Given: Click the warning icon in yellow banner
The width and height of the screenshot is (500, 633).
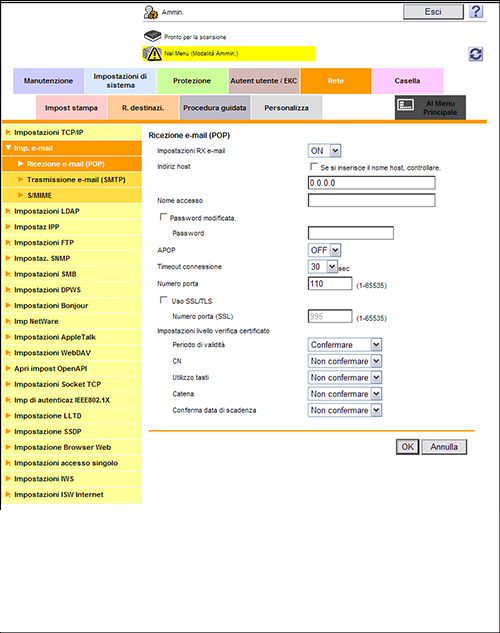Looking at the screenshot, I should [x=153, y=53].
